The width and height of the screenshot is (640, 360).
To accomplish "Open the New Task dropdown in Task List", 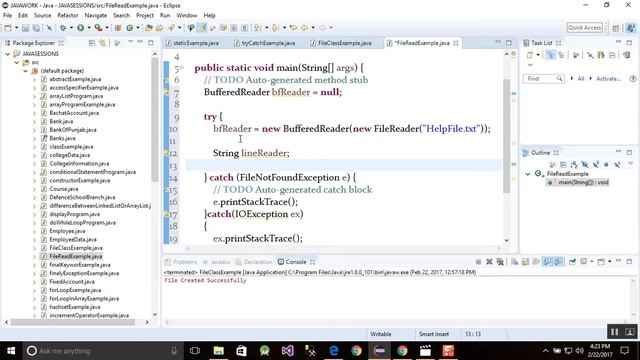I will pos(538,55).
